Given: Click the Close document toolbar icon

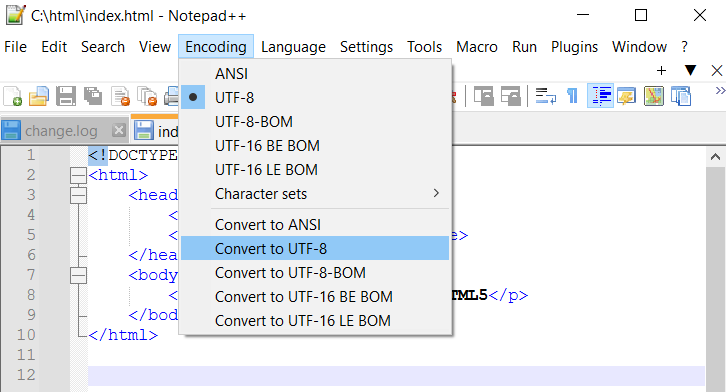Looking at the screenshot, I should point(120,96).
